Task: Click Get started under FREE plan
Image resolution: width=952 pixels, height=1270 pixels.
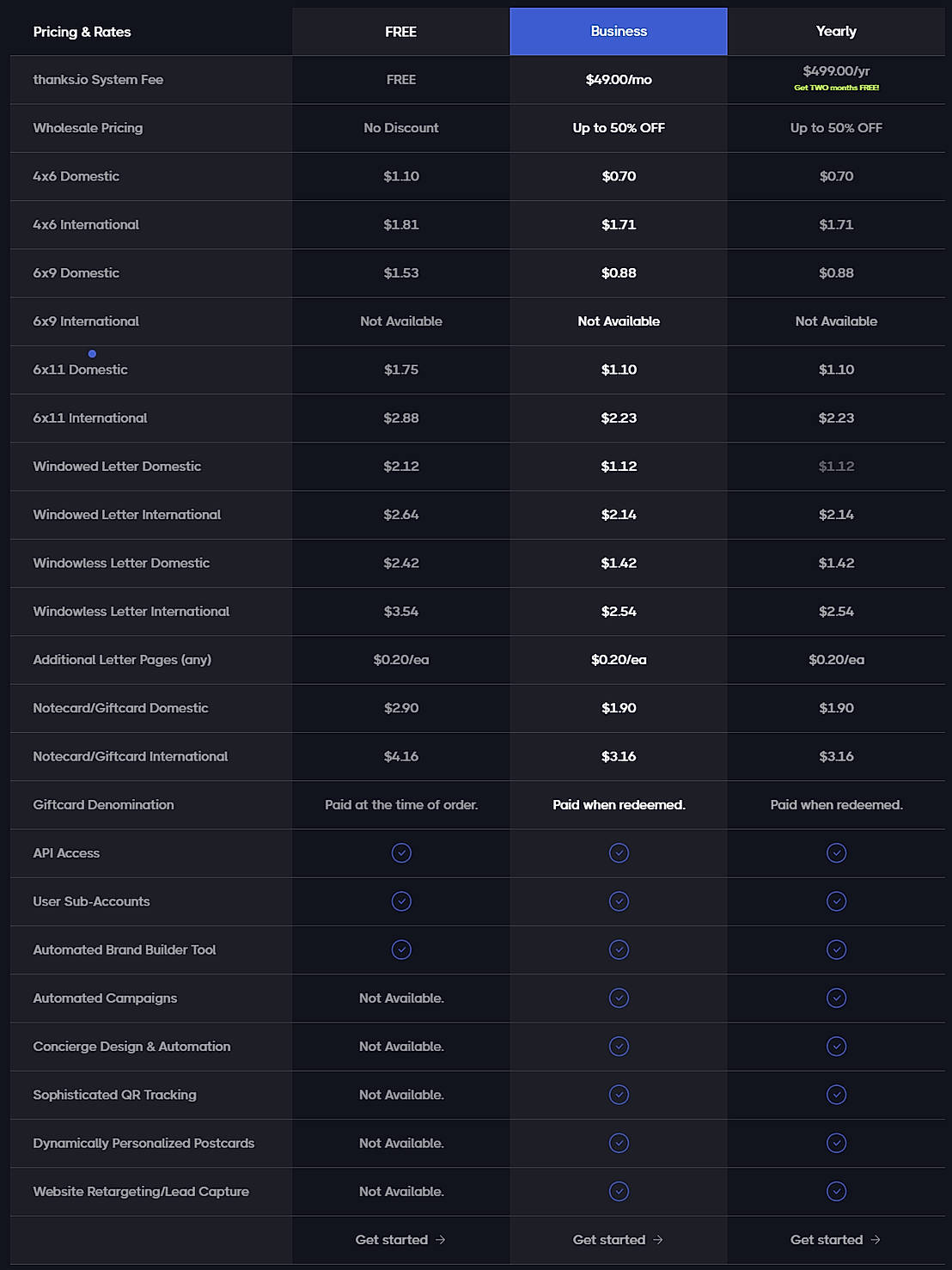Action: click(400, 1240)
